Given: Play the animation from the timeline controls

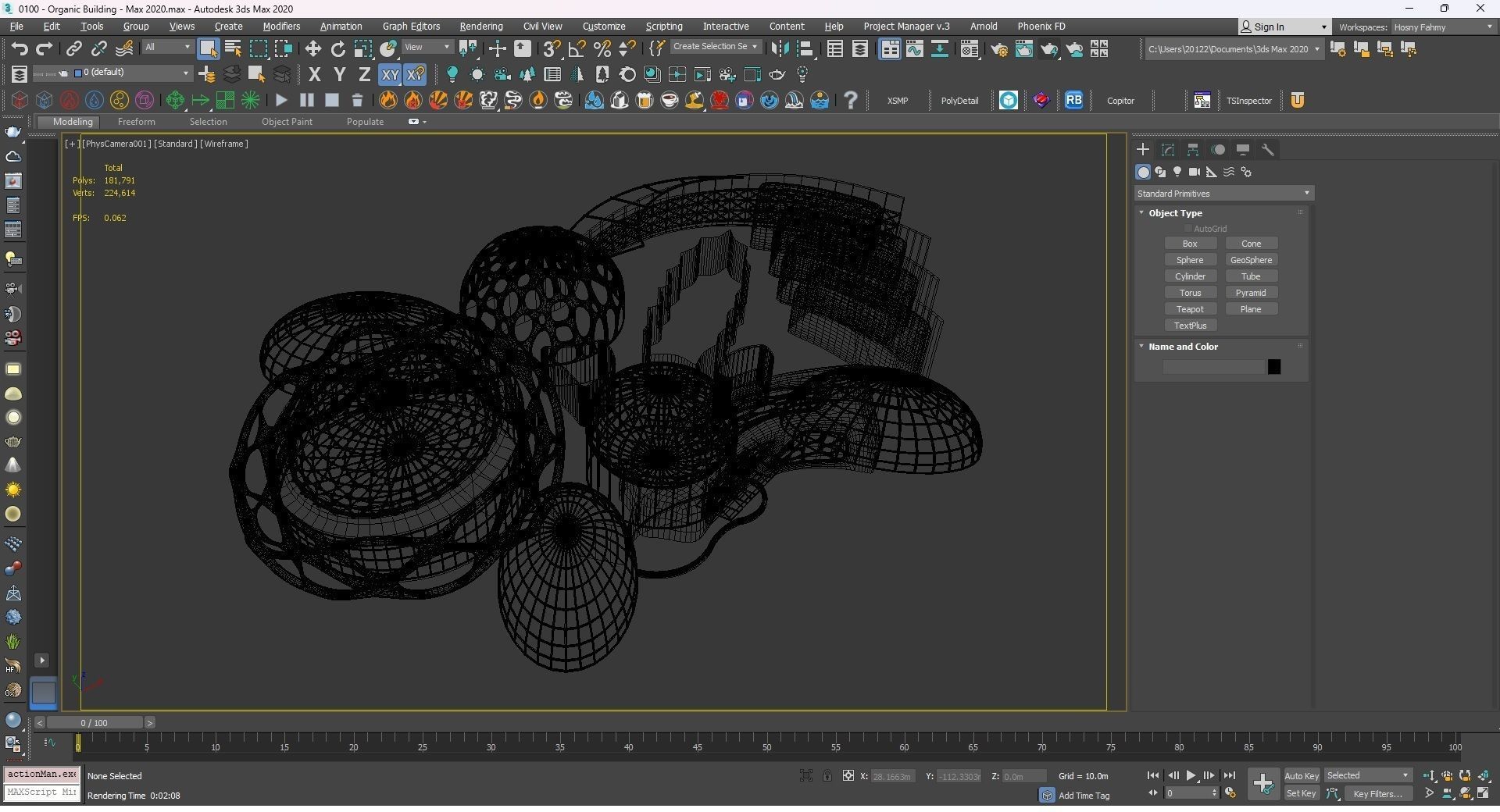Looking at the screenshot, I should coord(1191,775).
